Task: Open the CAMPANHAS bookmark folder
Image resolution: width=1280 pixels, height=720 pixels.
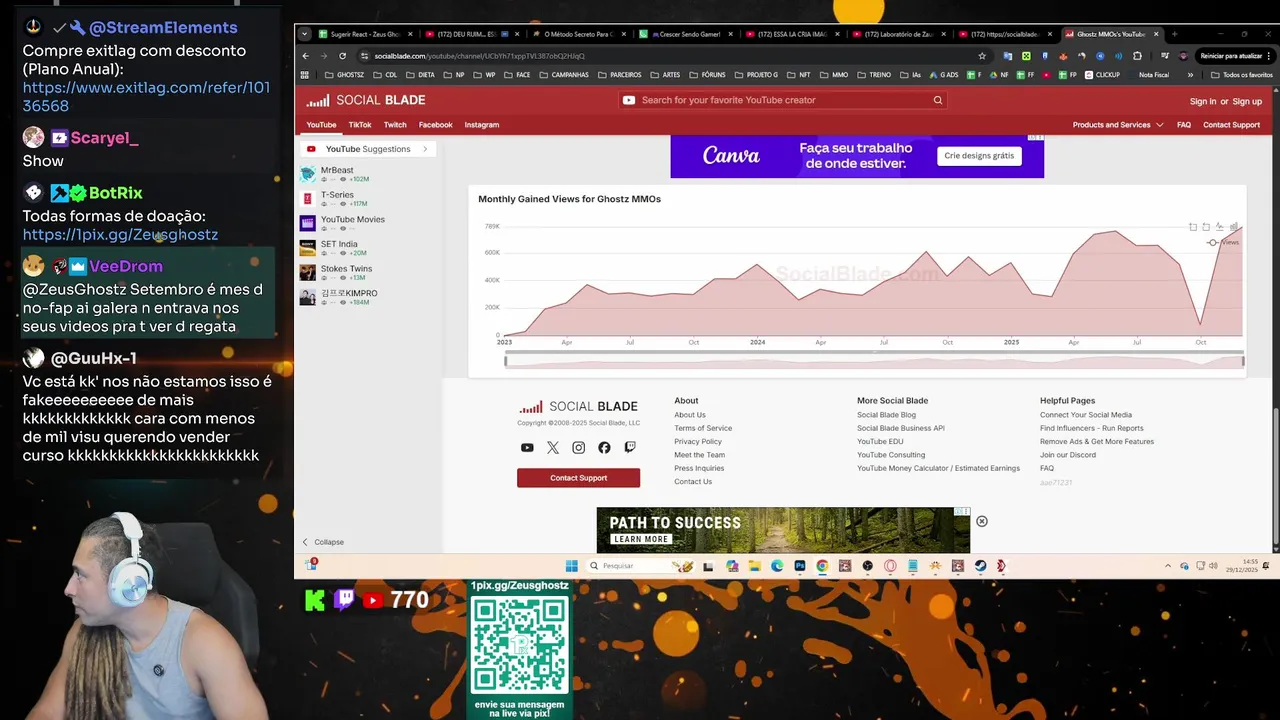Action: (563, 75)
